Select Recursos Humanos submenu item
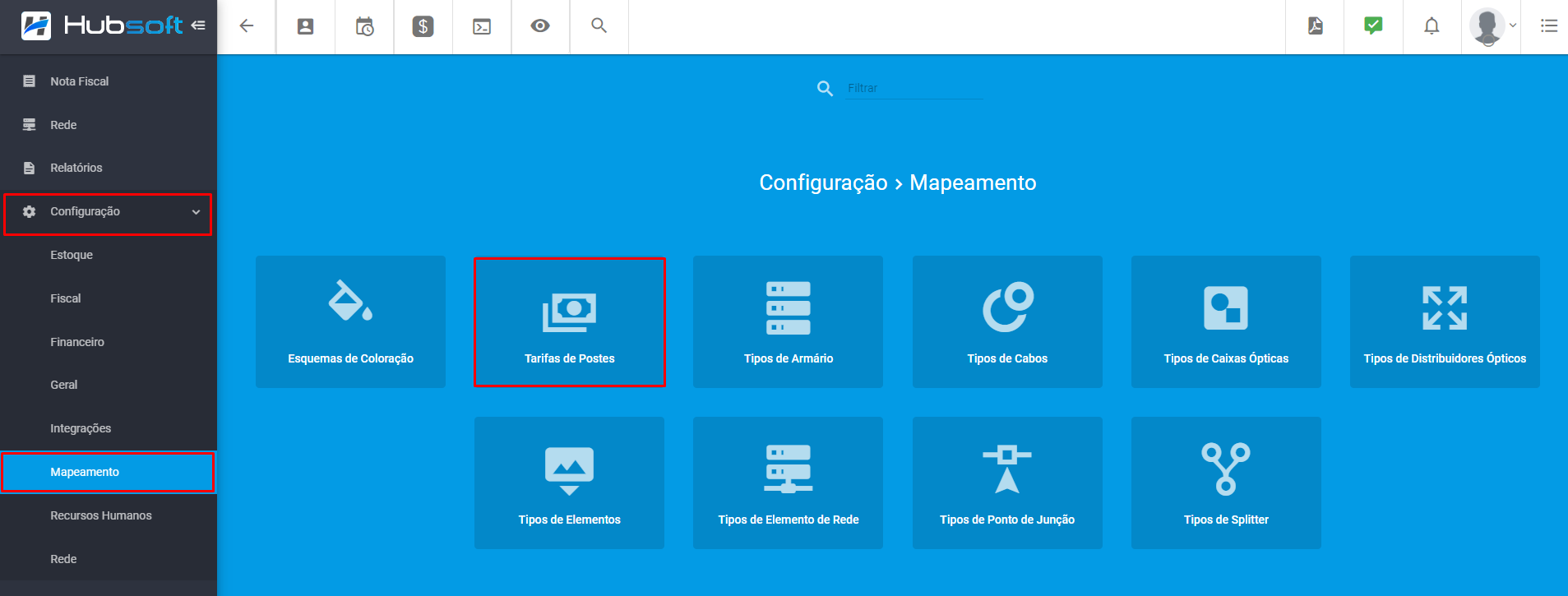Image resolution: width=1568 pixels, height=596 pixels. pyautogui.click(x=109, y=515)
